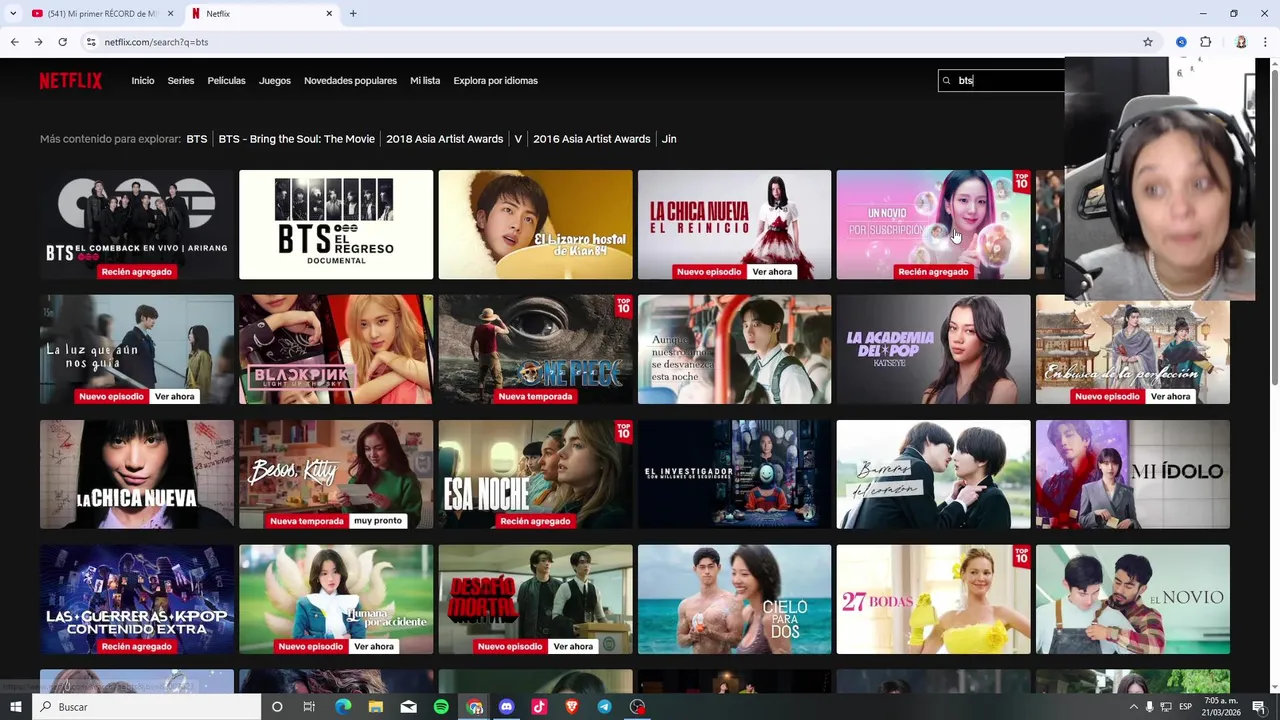This screenshot has height=720, width=1280.
Task: Open the Chrome profile avatar
Action: 1241,42
